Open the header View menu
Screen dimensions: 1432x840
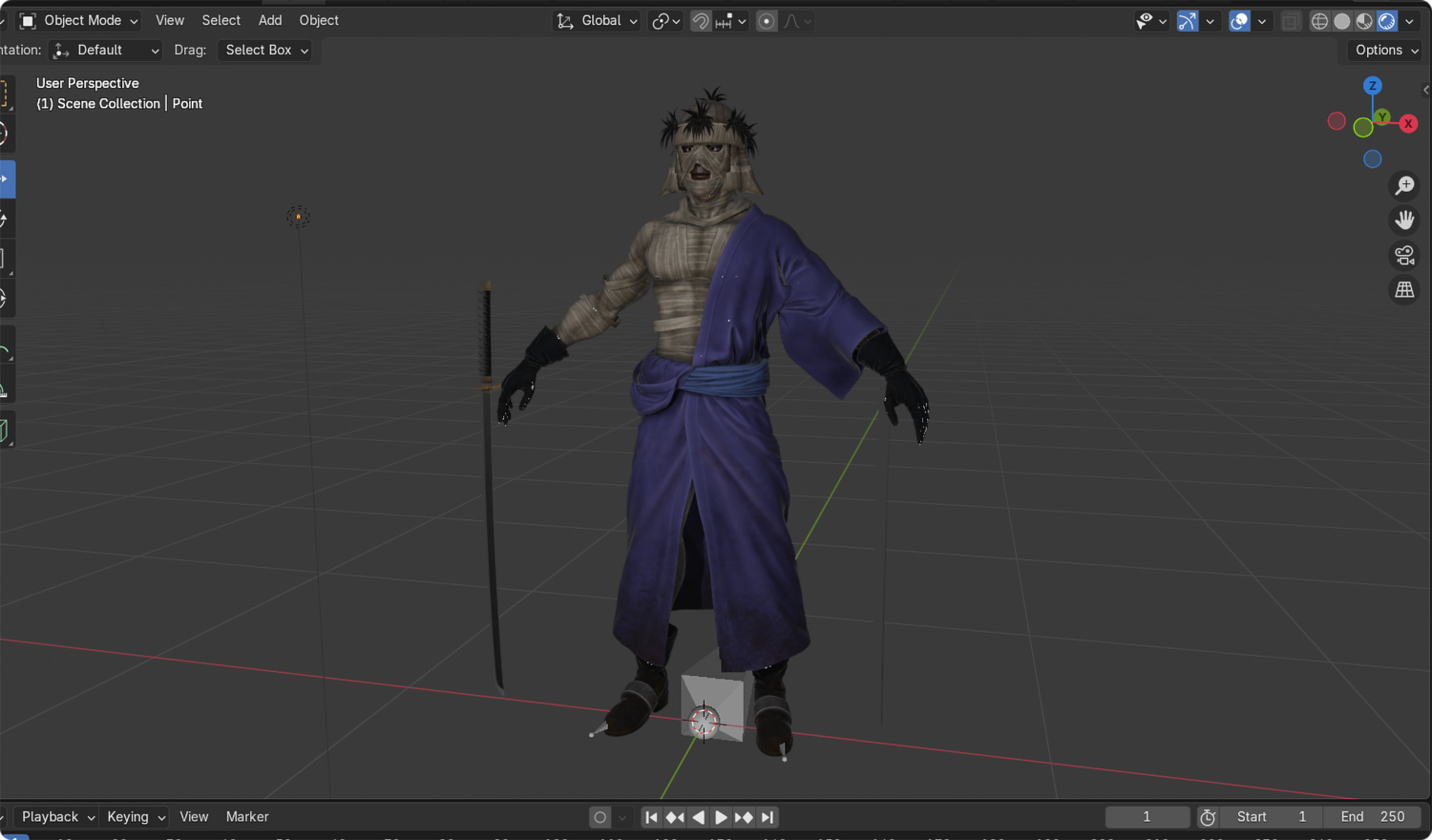170,20
